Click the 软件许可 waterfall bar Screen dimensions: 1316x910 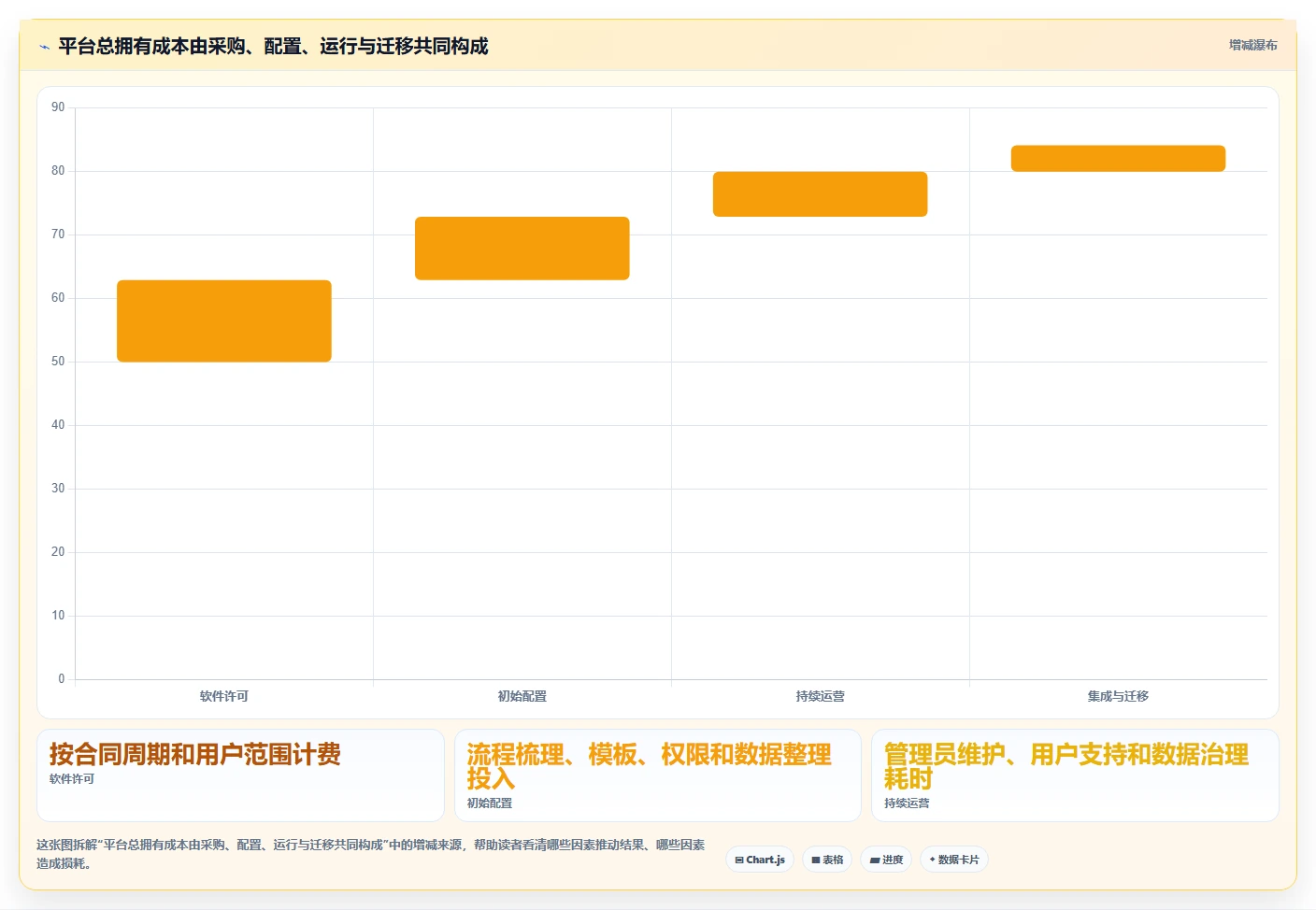coord(224,321)
